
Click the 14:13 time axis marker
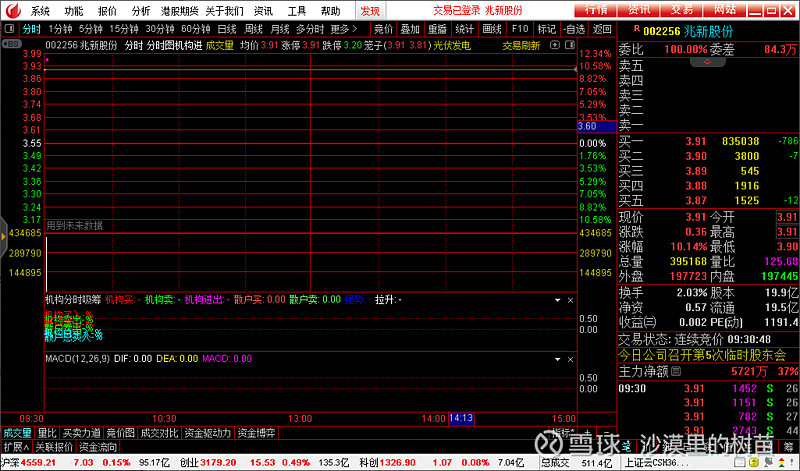click(461, 418)
